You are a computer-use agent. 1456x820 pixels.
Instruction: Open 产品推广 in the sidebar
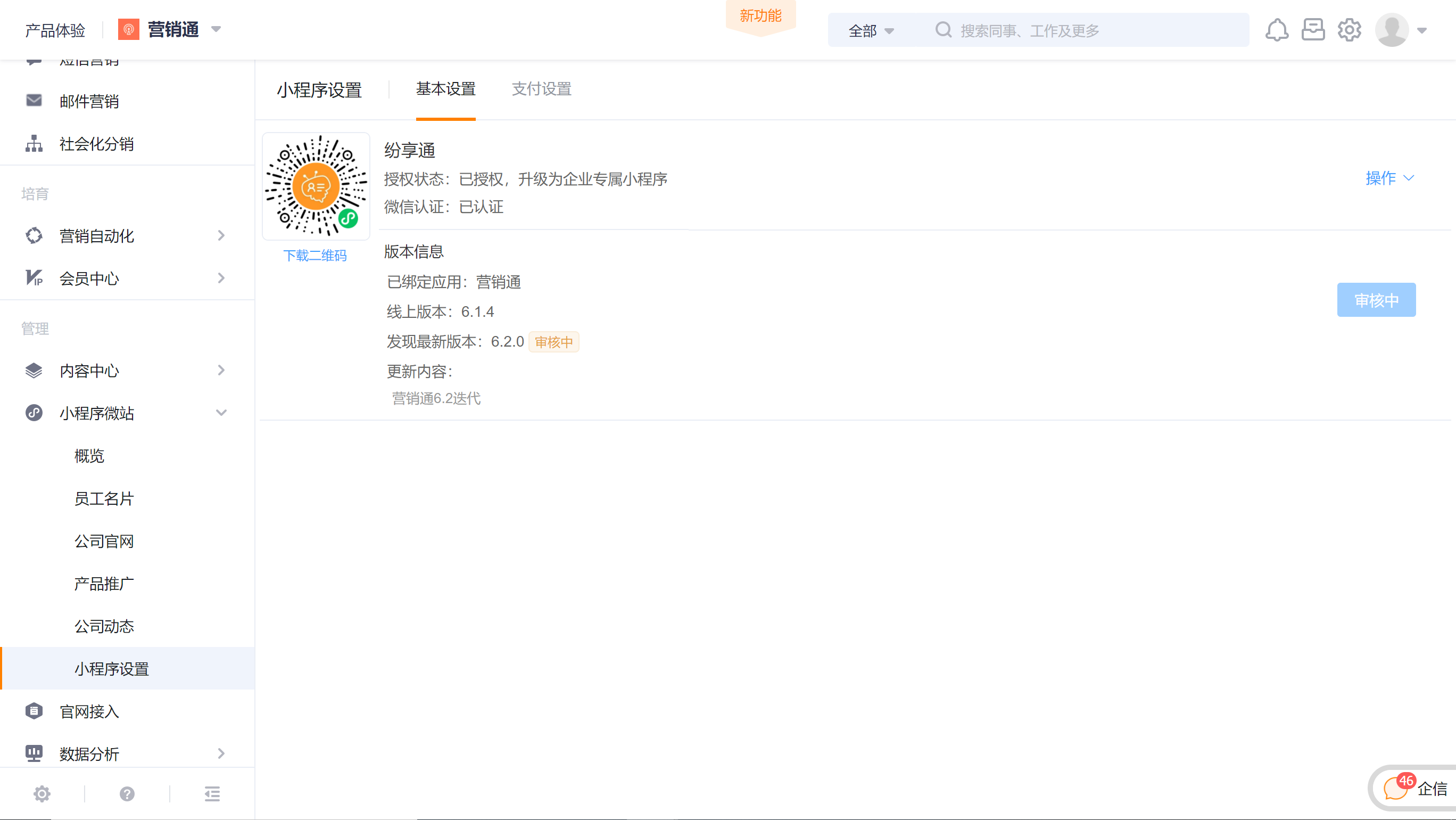[104, 584]
